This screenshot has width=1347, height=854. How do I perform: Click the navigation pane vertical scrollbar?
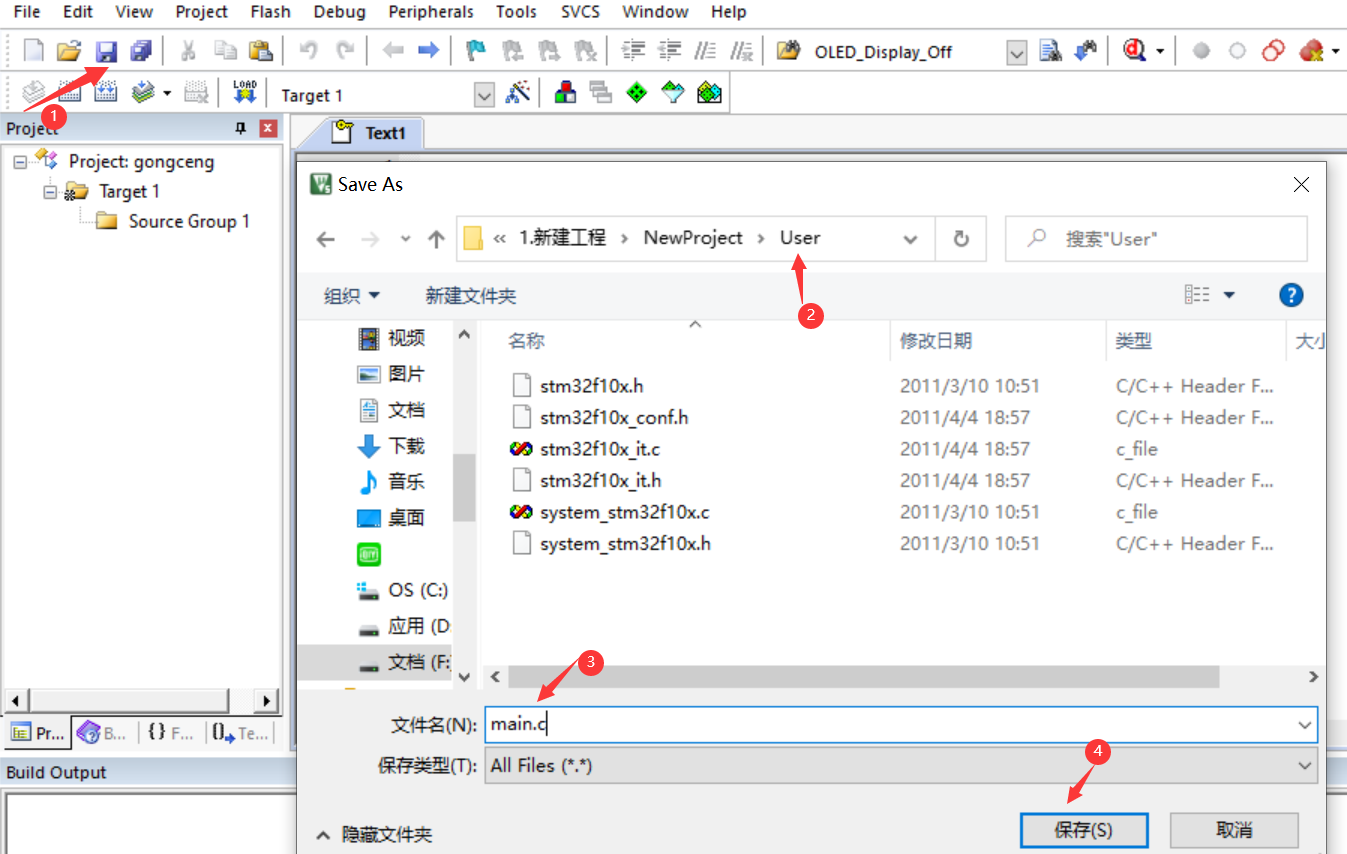[x=463, y=487]
